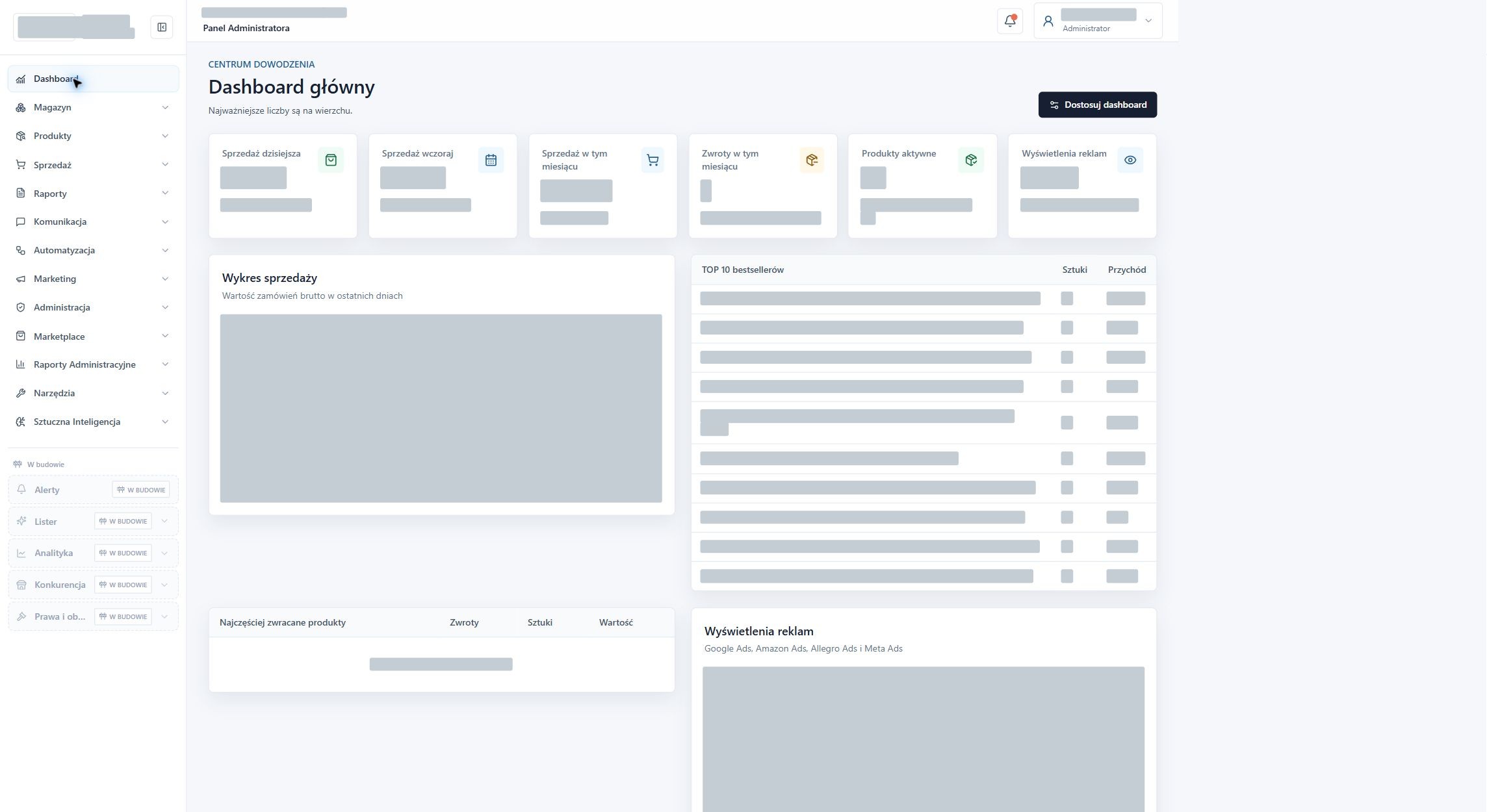Expand the Konkurencja chevron
This screenshot has height=812, width=1487.
[164, 585]
